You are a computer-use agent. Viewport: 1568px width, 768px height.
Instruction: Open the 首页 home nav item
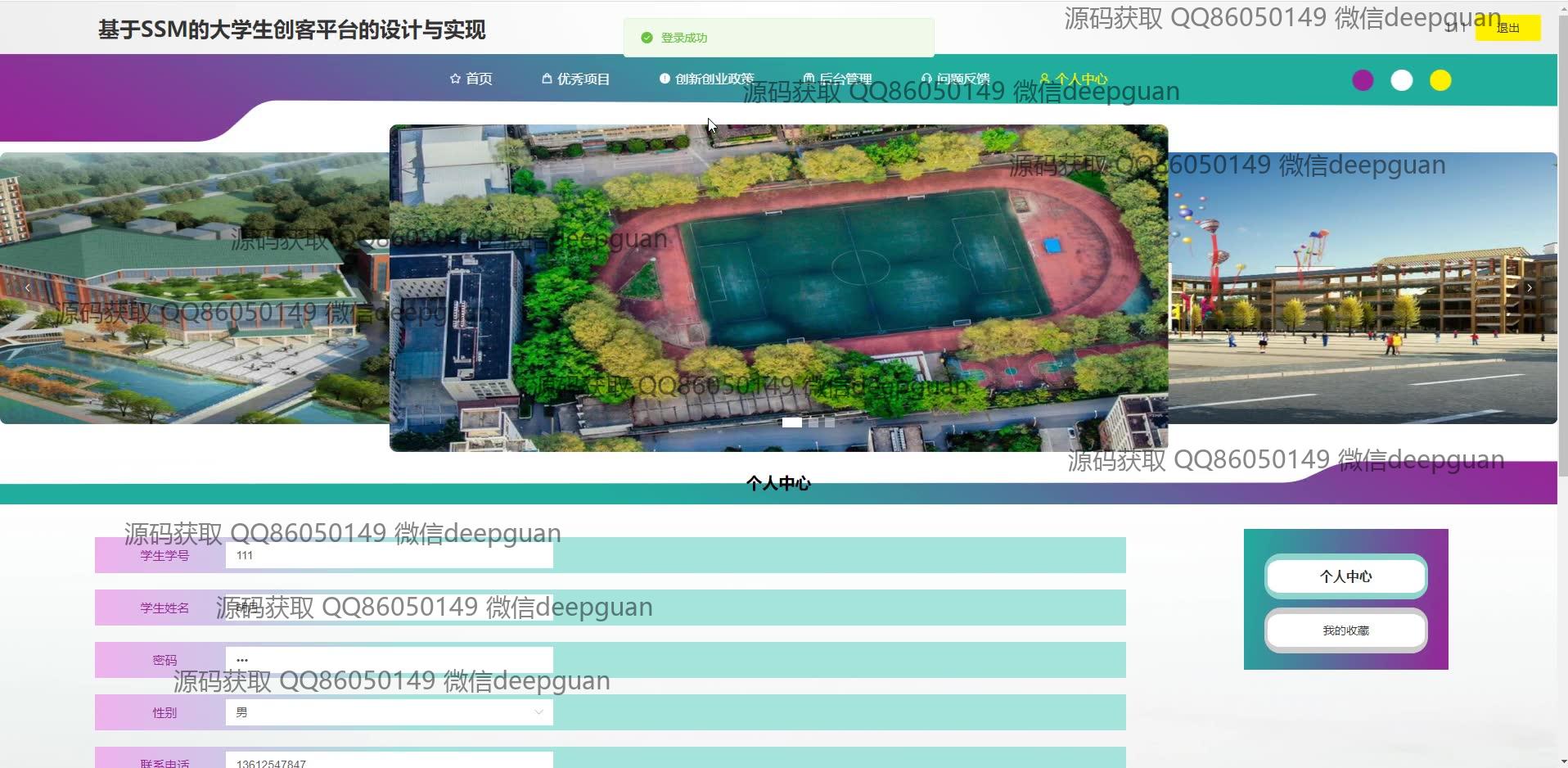pos(471,79)
